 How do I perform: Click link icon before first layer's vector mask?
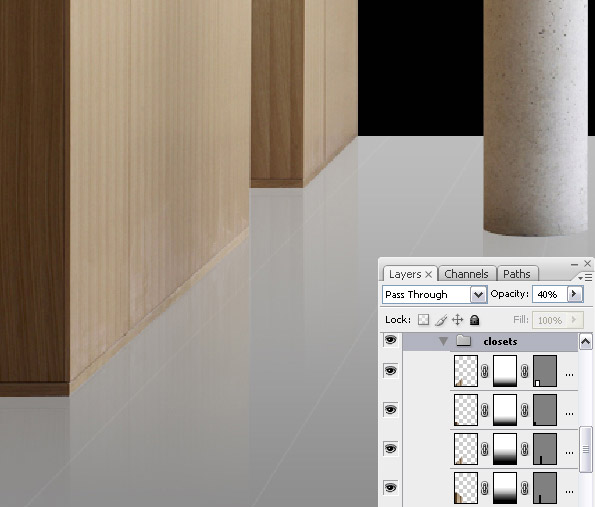pyautogui.click(x=524, y=371)
